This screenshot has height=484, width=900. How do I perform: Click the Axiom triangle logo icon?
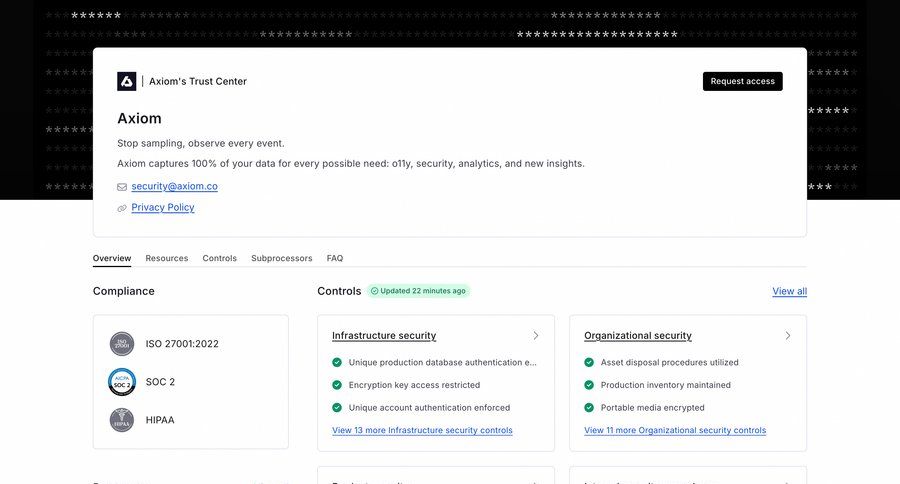click(127, 82)
